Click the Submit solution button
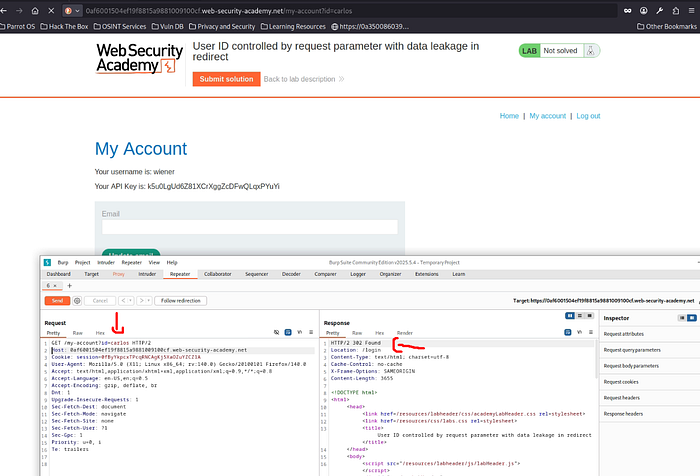700x476 pixels. click(x=226, y=79)
